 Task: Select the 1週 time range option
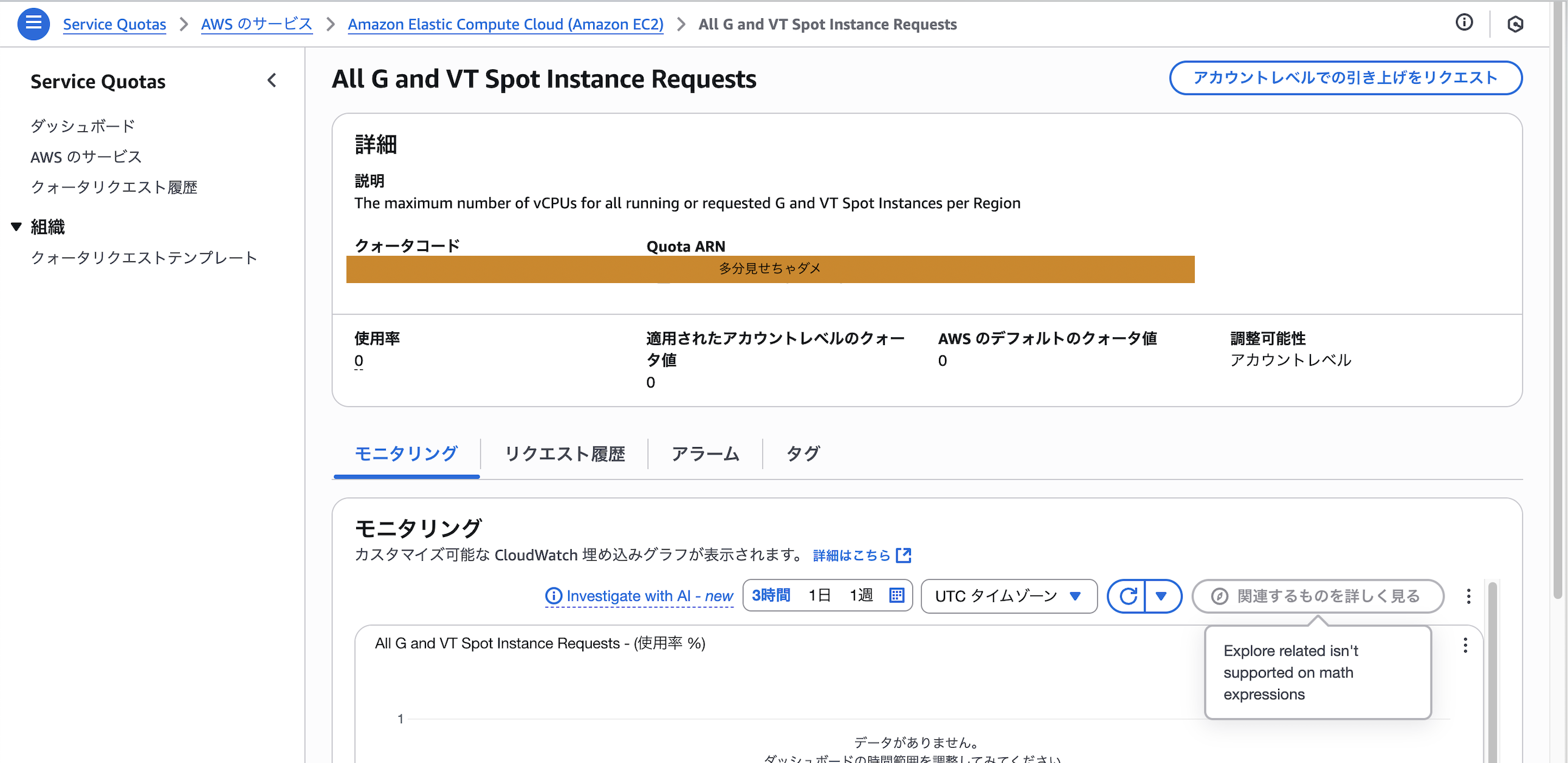coord(861,595)
